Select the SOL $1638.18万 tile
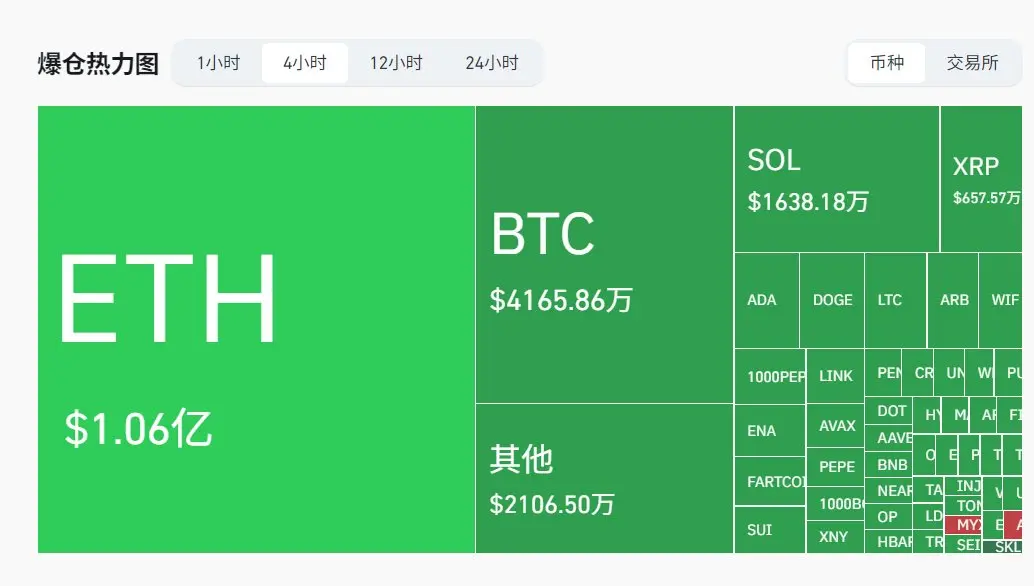Screen dimensions: 1034x586 (836, 179)
